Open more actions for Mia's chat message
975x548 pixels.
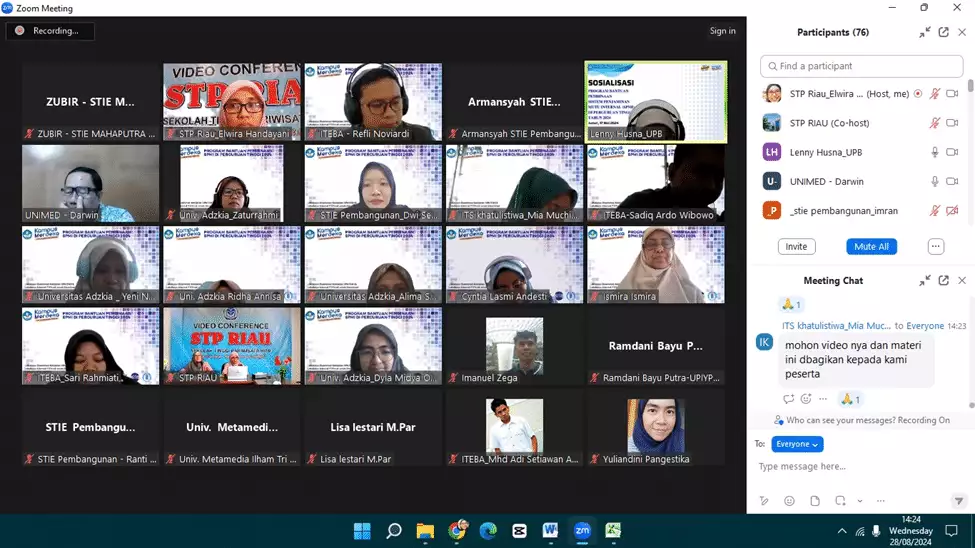click(823, 399)
